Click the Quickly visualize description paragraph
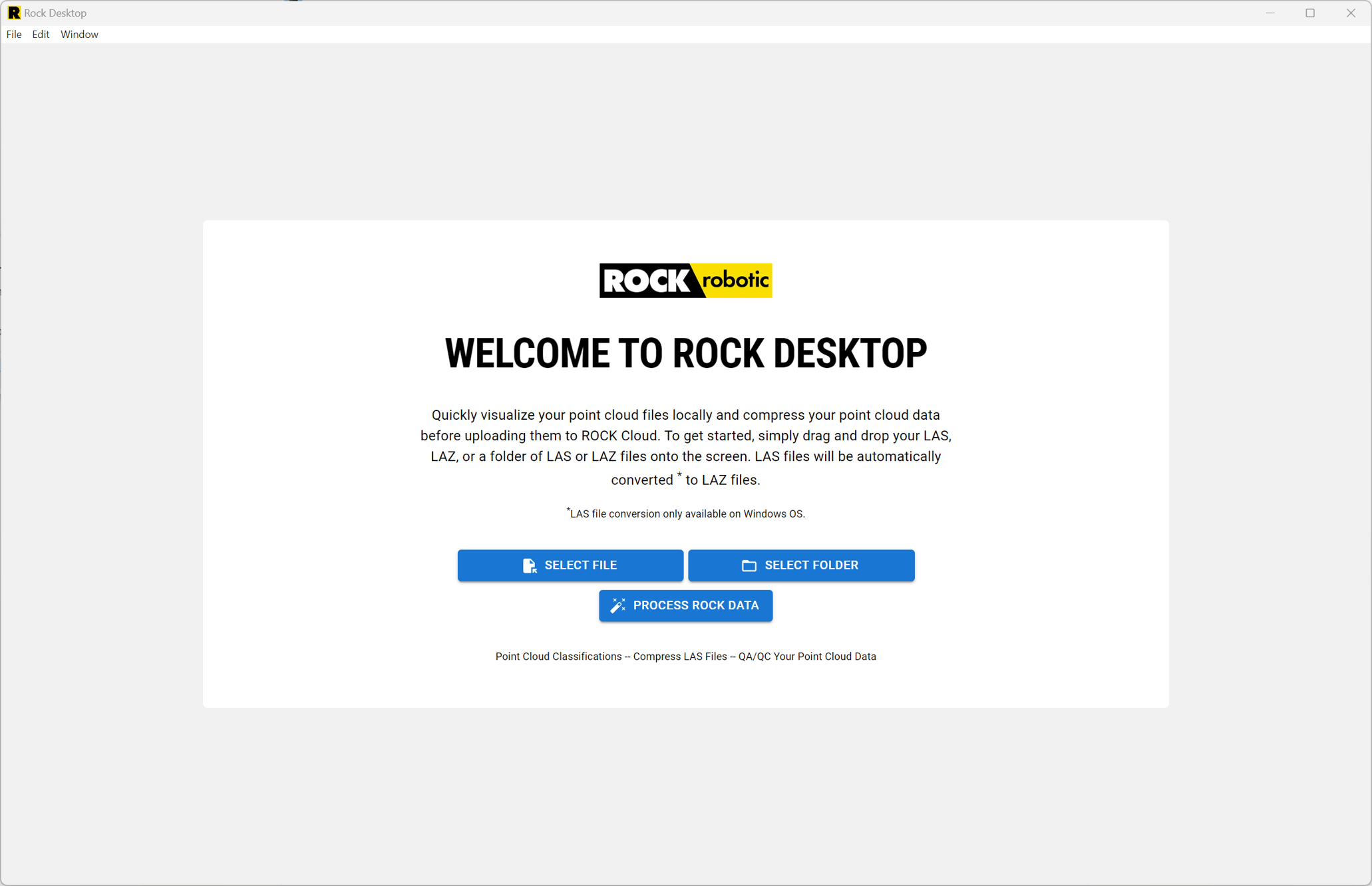The height and width of the screenshot is (886, 1372). 686,447
